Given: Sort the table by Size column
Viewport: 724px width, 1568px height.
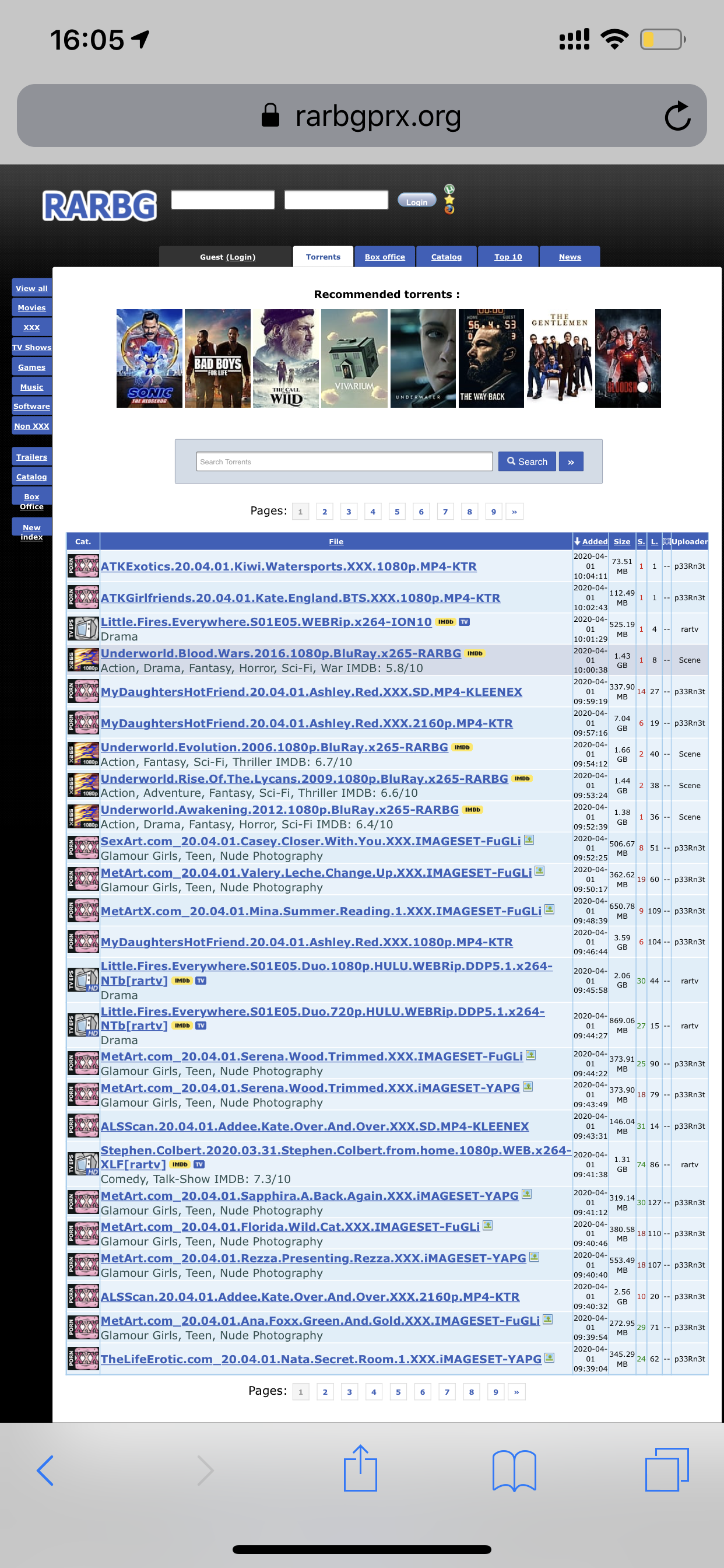Looking at the screenshot, I should click(x=622, y=541).
